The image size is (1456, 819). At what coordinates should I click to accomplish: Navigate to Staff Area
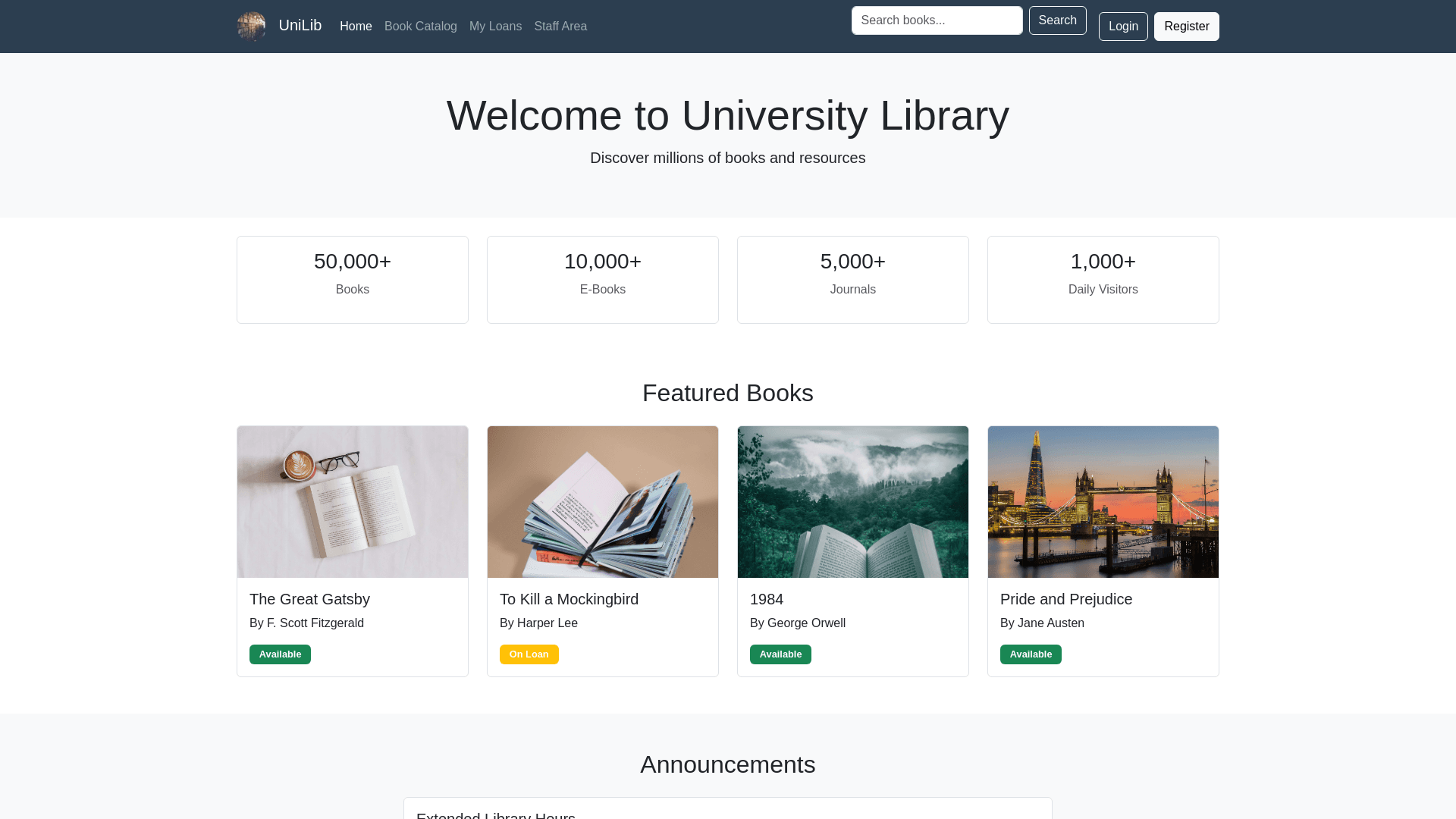tap(560, 27)
